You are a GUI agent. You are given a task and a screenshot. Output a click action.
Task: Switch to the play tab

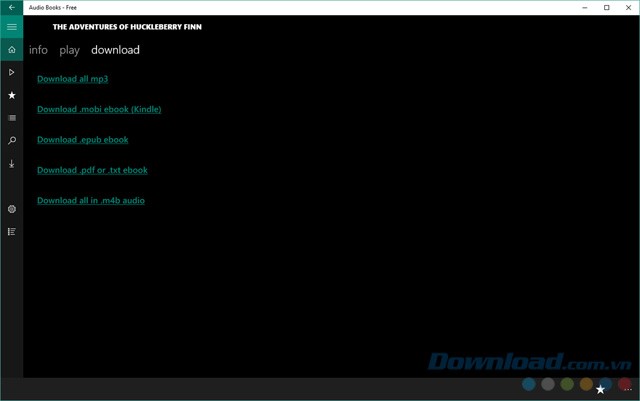pos(69,50)
